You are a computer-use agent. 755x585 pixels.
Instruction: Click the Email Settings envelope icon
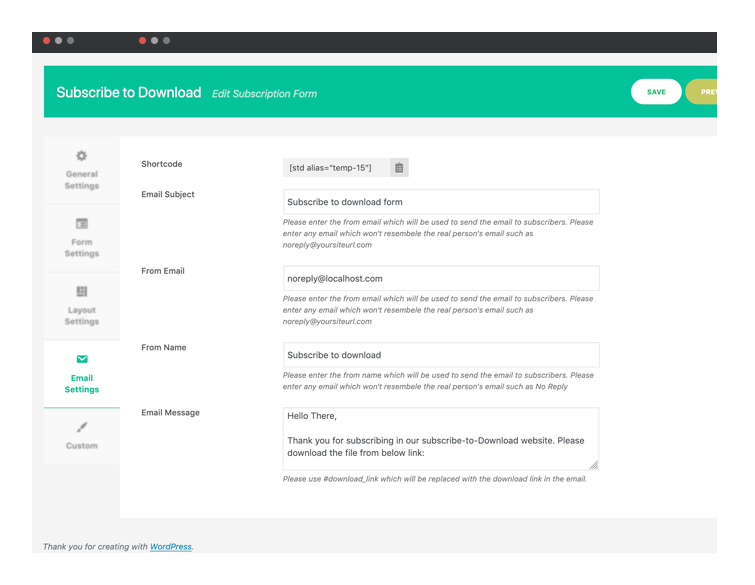tap(82, 360)
